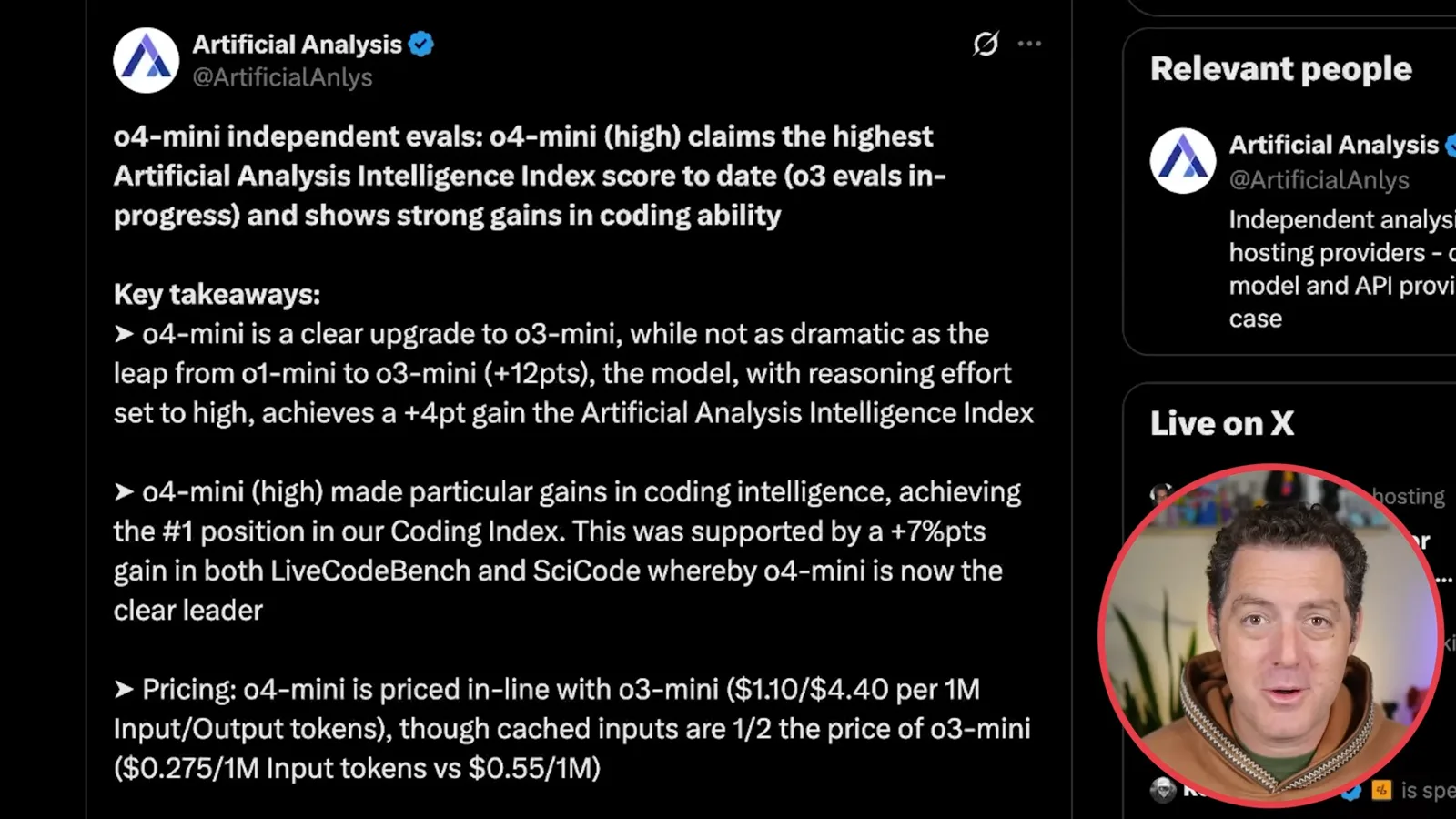Open the Artificial Analysis name under Relevant people
1456x819 pixels.
(1333, 145)
